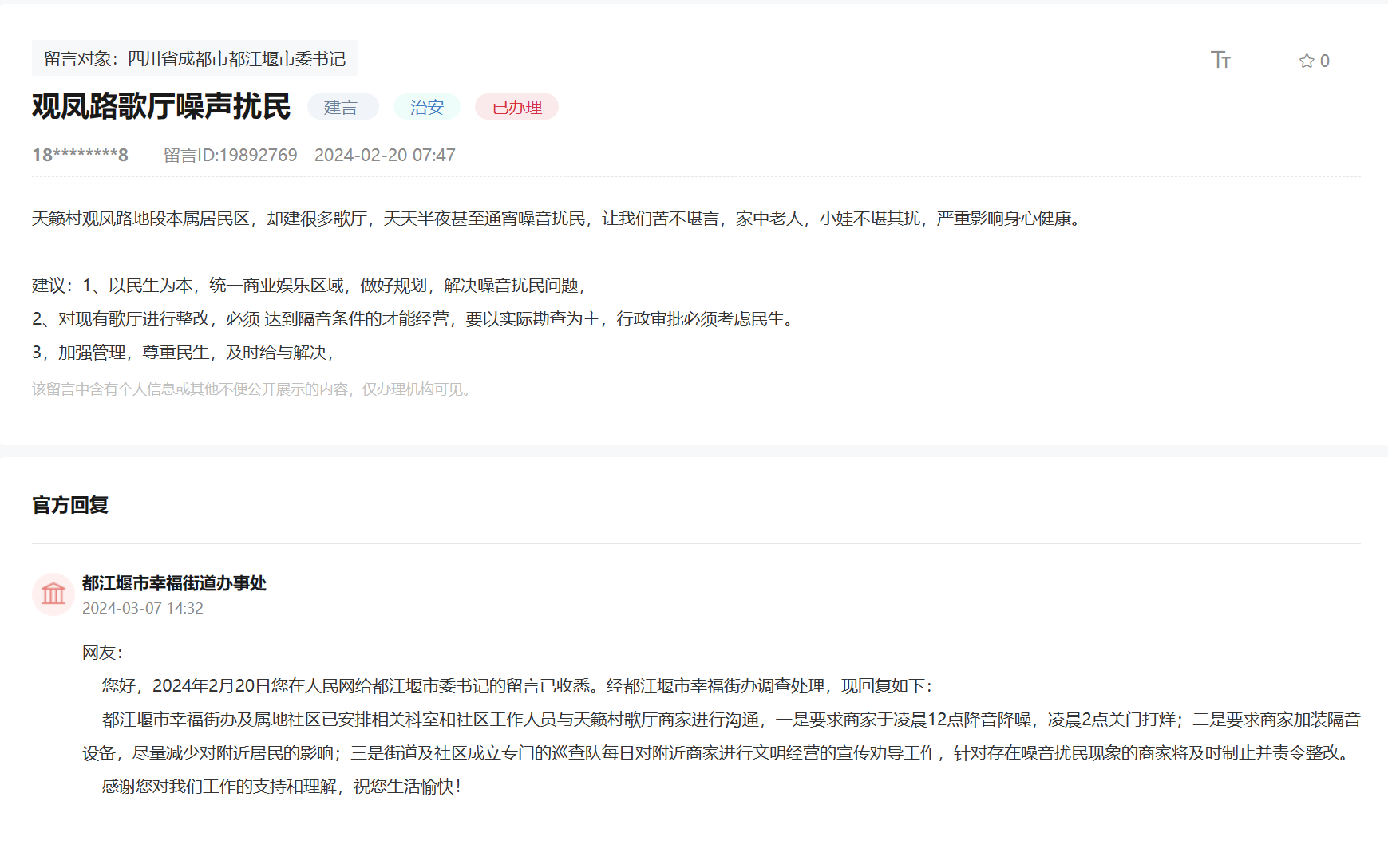Click the 留言ID:19892769 text
Viewport: 1388px width, 868px height.
[x=230, y=156]
